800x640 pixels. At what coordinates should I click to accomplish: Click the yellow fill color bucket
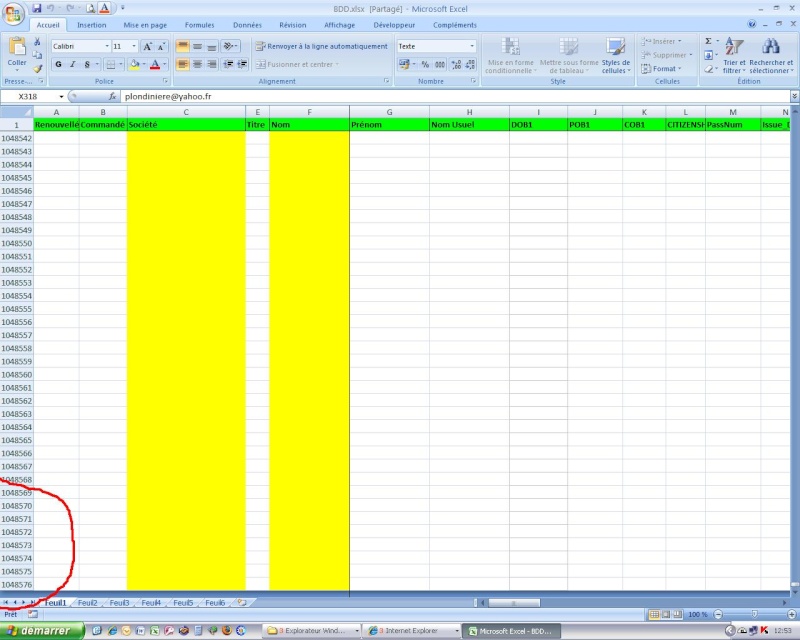tap(133, 64)
